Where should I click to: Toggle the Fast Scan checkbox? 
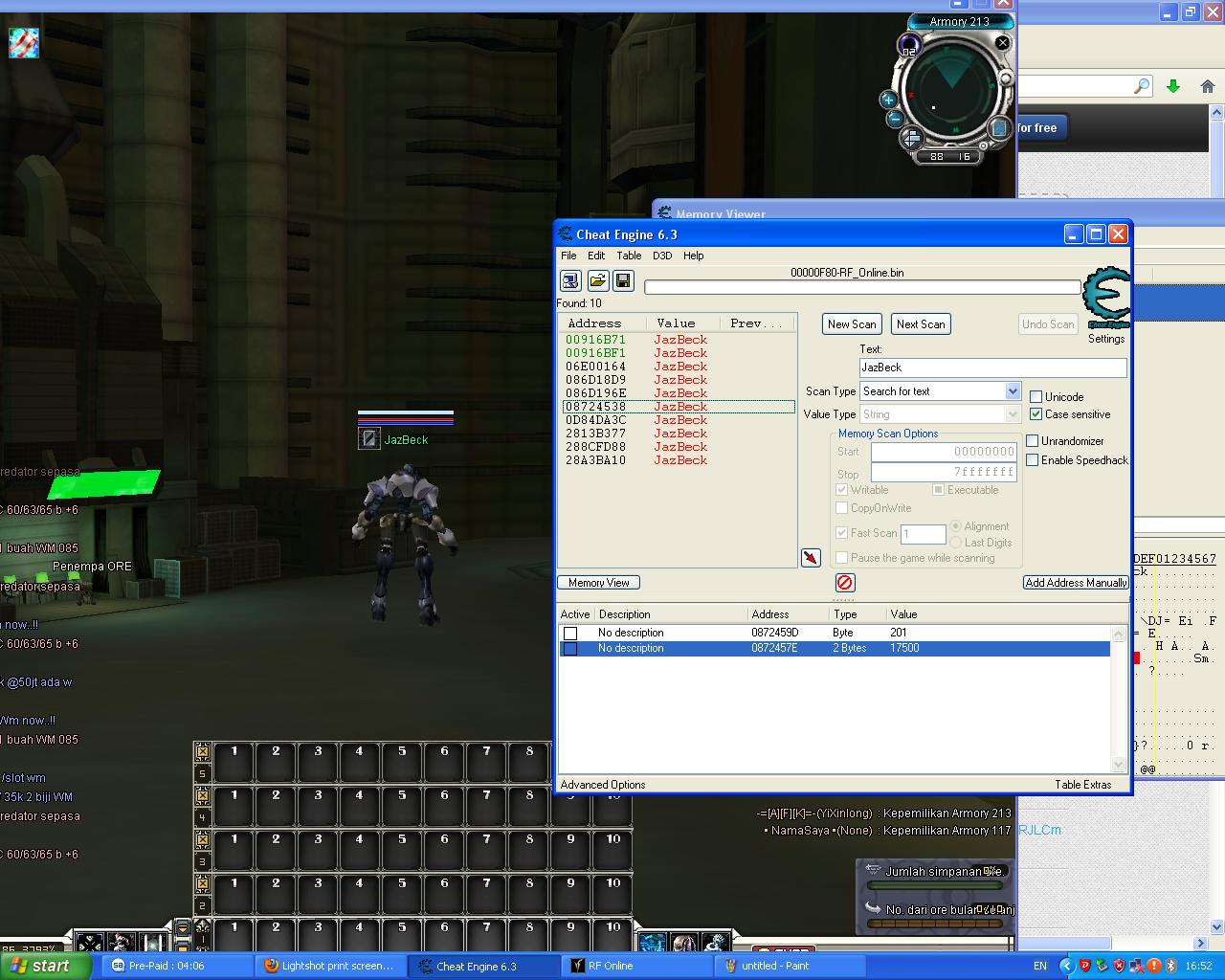842,533
